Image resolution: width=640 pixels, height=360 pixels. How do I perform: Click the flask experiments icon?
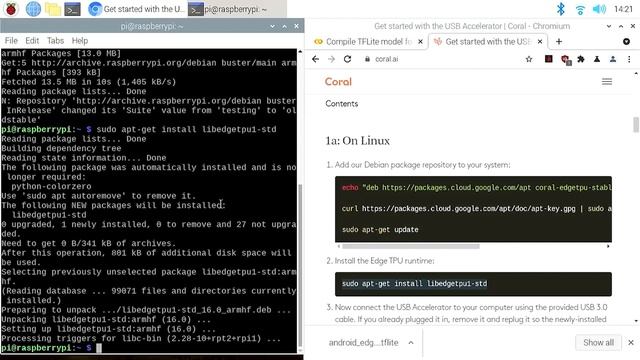(597, 59)
